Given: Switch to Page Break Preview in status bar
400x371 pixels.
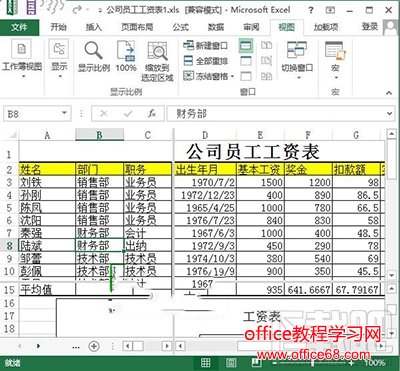Looking at the screenshot, I should click(256, 363).
